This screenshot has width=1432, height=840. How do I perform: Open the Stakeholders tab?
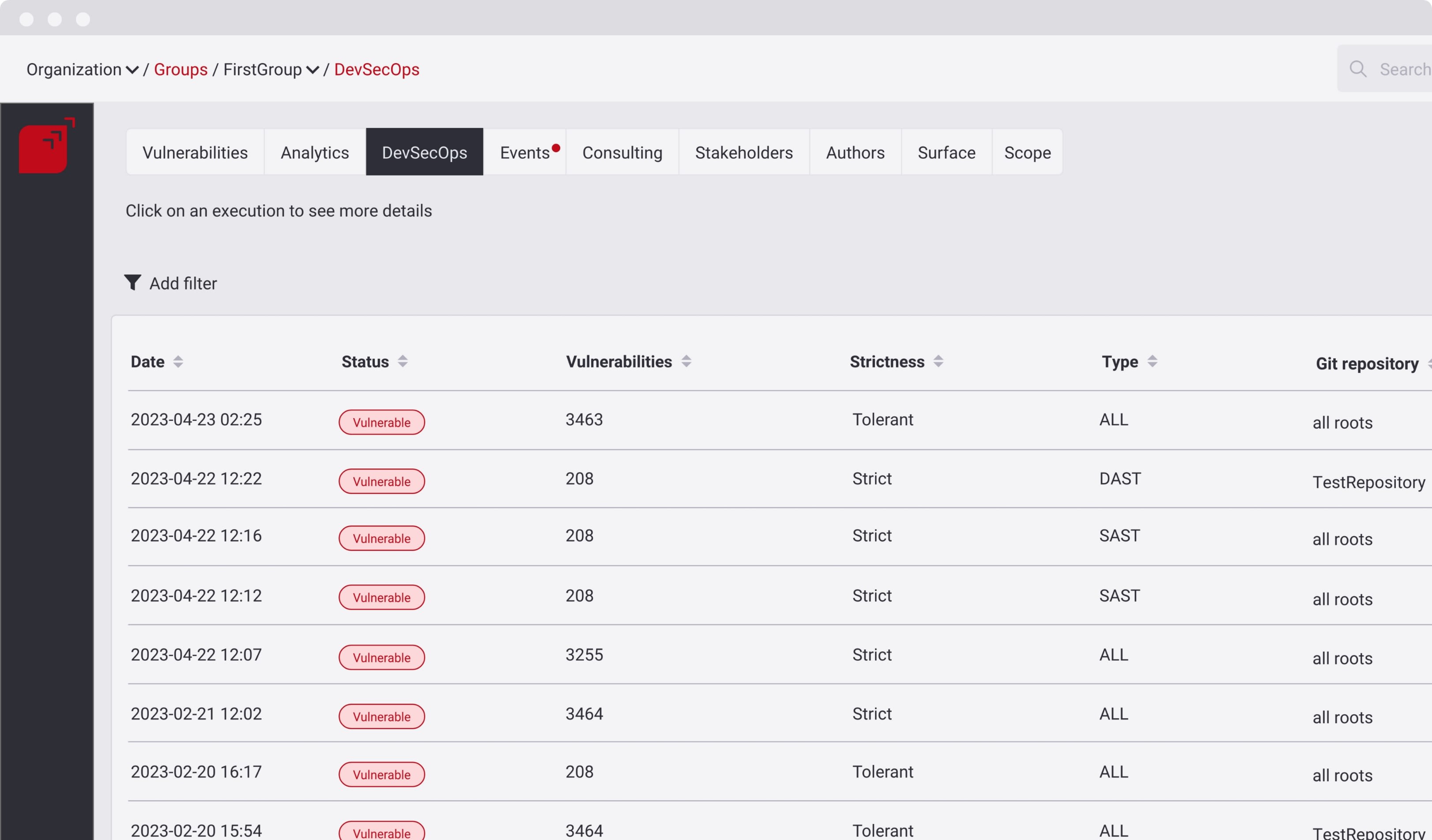coord(744,152)
